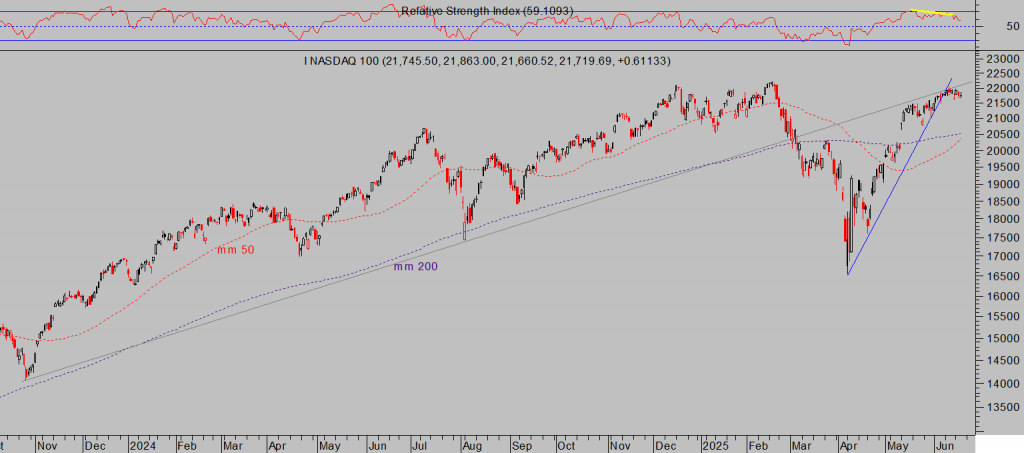
Task: Click the 14500 price axis label
Action: 1002,360
